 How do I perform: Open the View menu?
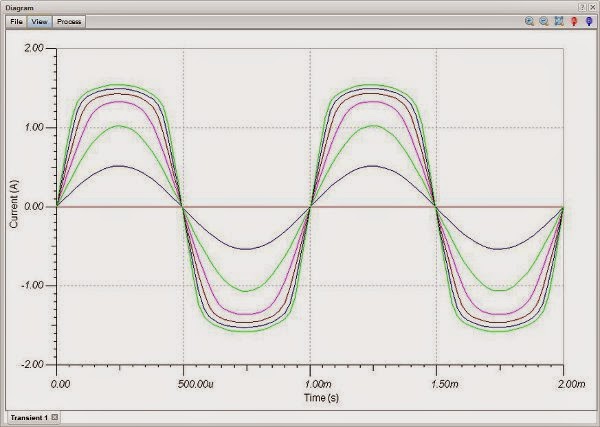[39, 21]
